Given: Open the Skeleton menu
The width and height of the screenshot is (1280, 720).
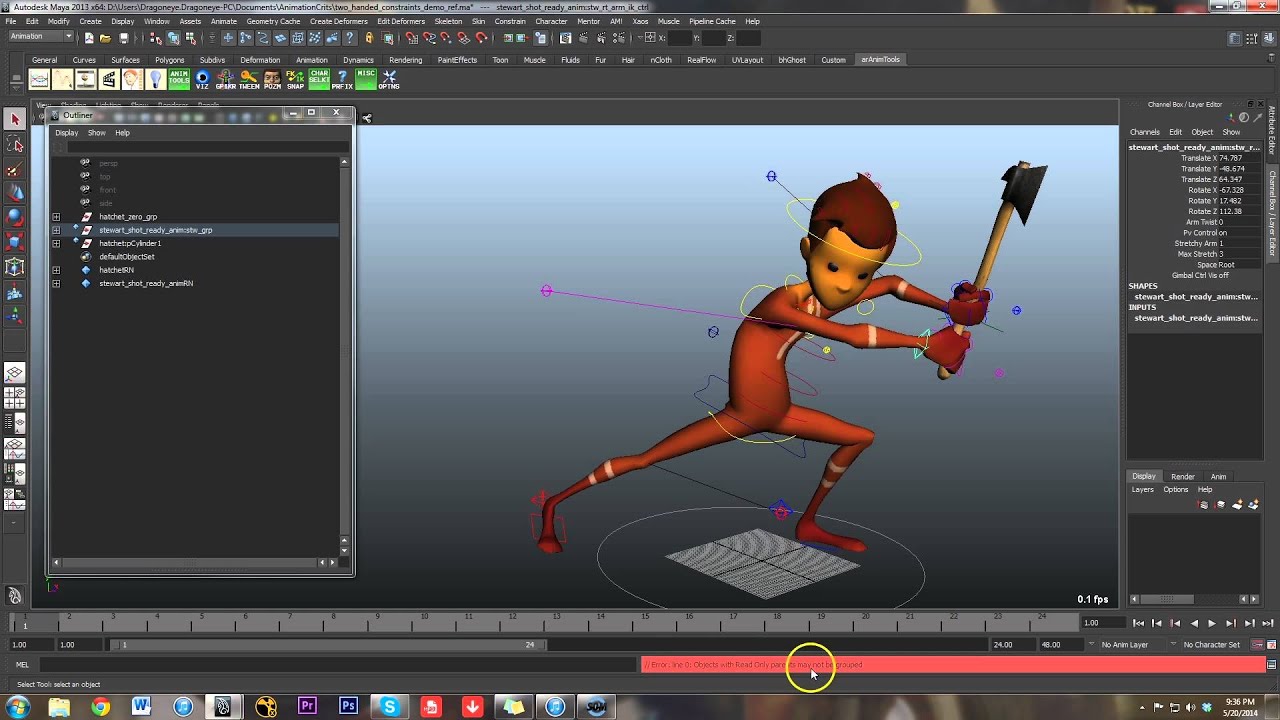Looking at the screenshot, I should pos(448,21).
